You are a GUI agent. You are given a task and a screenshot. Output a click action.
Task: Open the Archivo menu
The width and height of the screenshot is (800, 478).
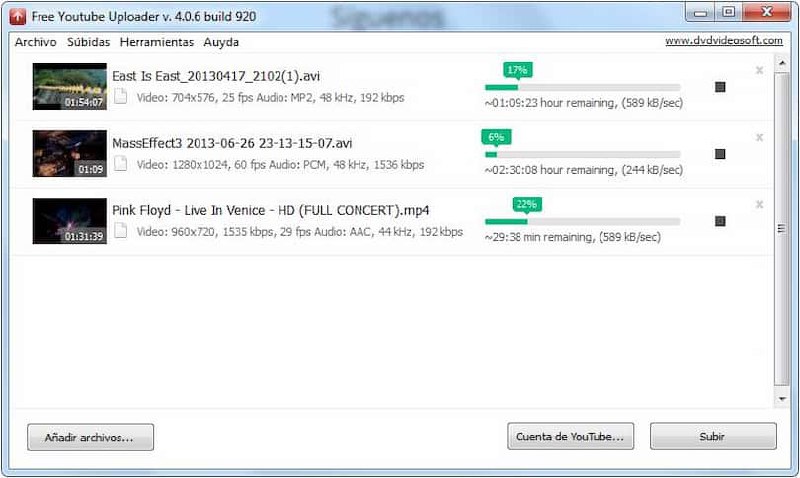coord(35,42)
